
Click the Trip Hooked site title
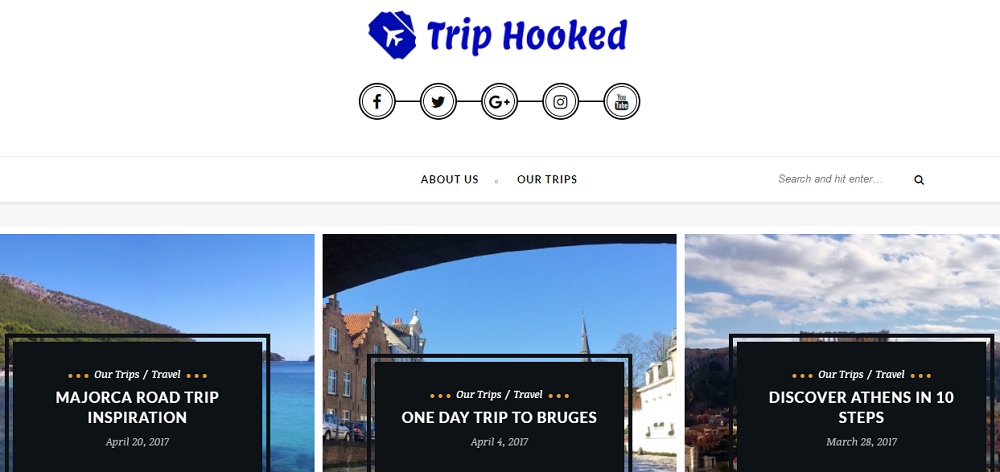coord(527,36)
